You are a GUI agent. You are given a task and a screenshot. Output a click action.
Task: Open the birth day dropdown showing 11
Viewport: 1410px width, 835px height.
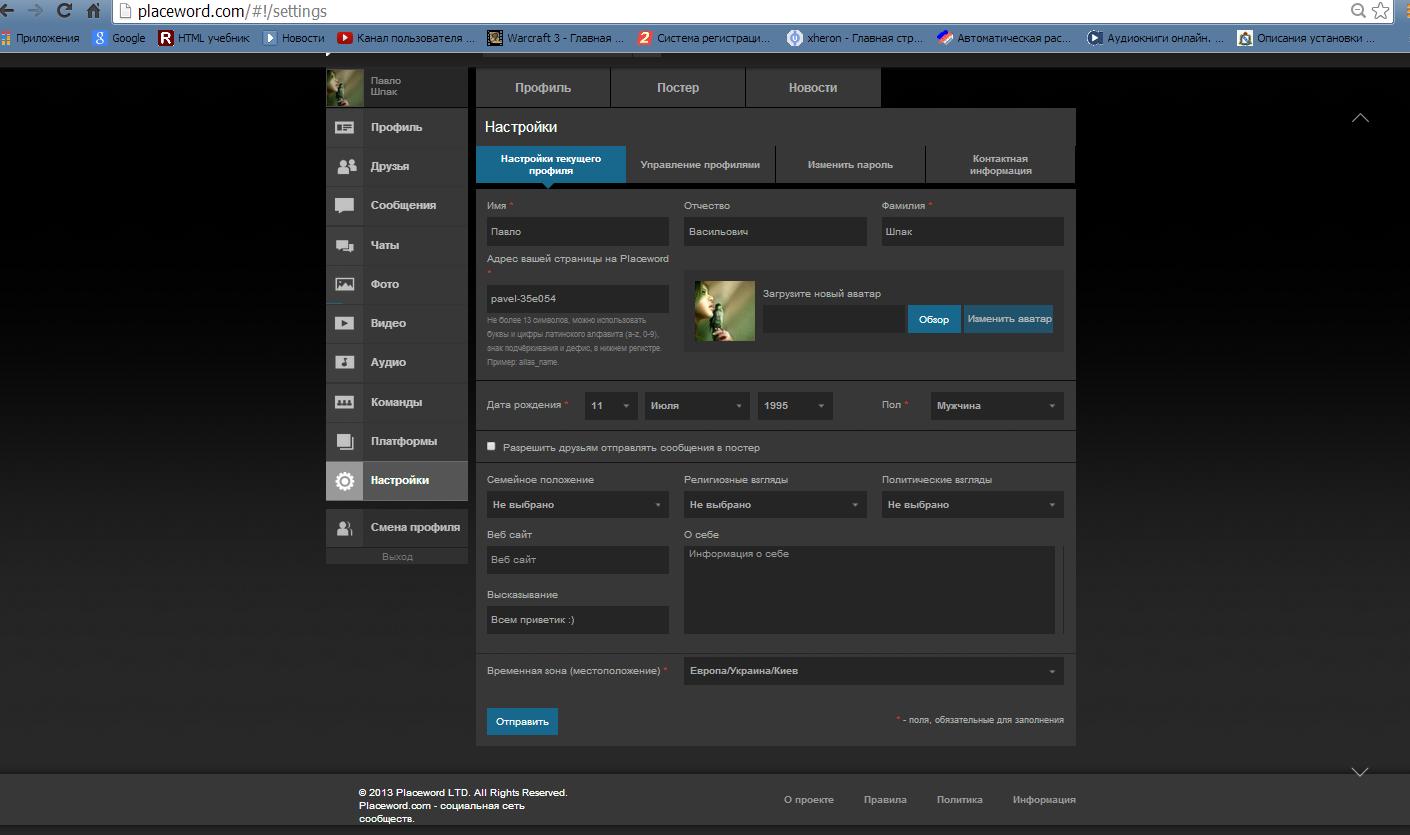pos(611,406)
